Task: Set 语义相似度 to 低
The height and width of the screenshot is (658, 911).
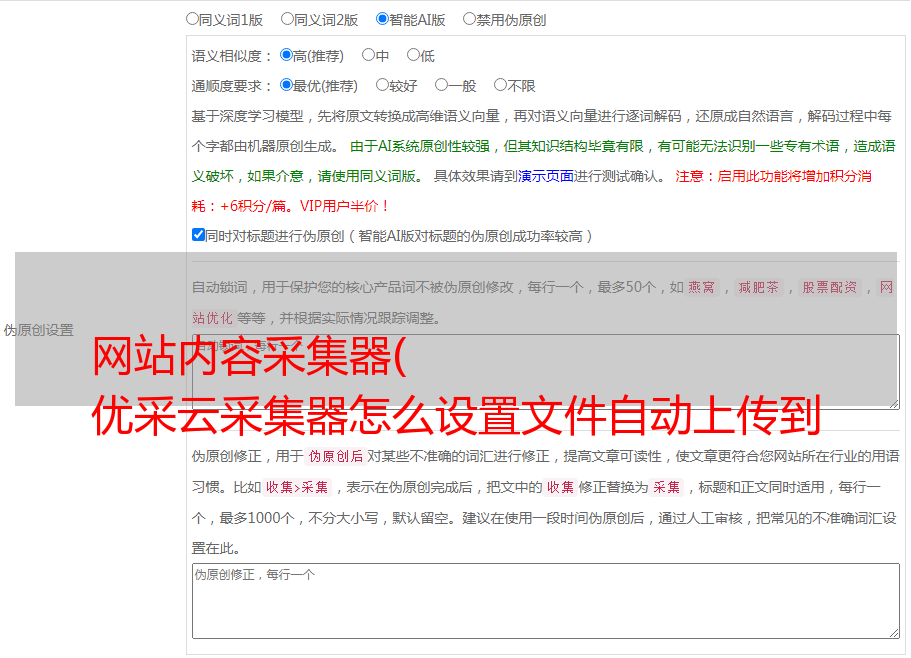Action: click(413, 55)
